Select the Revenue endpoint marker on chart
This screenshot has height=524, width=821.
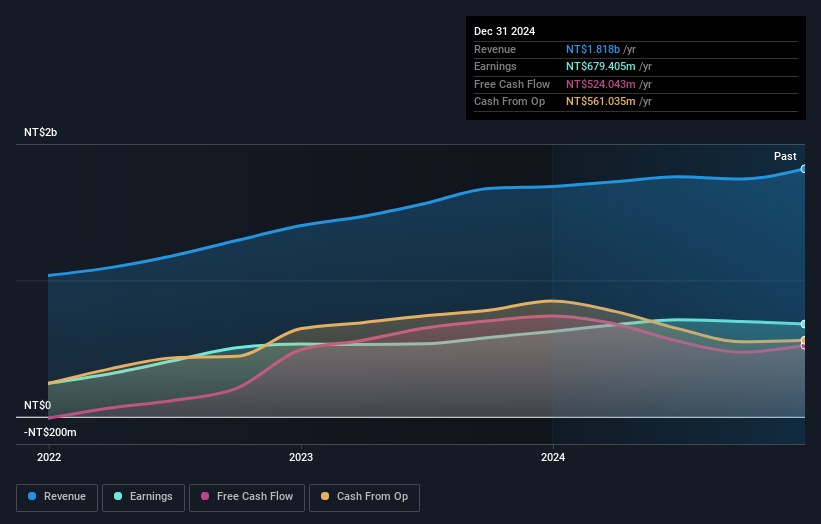point(803,169)
